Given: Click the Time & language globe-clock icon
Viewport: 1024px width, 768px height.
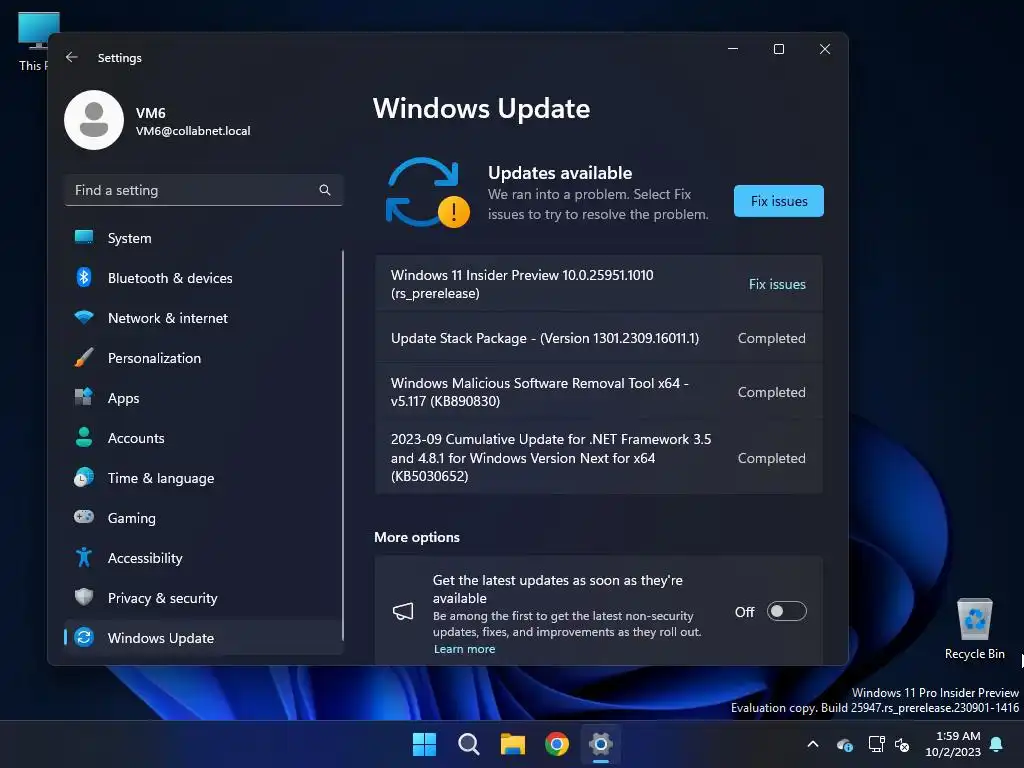Looking at the screenshot, I should [84, 477].
